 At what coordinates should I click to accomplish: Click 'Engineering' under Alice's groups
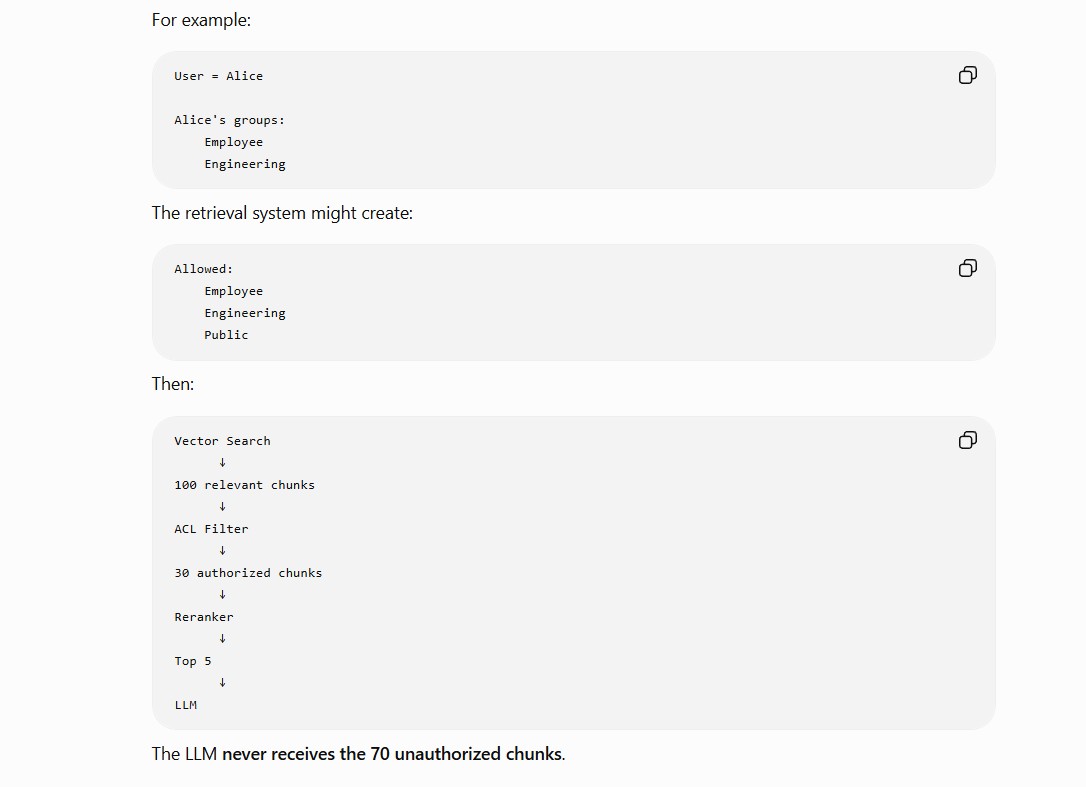click(244, 164)
